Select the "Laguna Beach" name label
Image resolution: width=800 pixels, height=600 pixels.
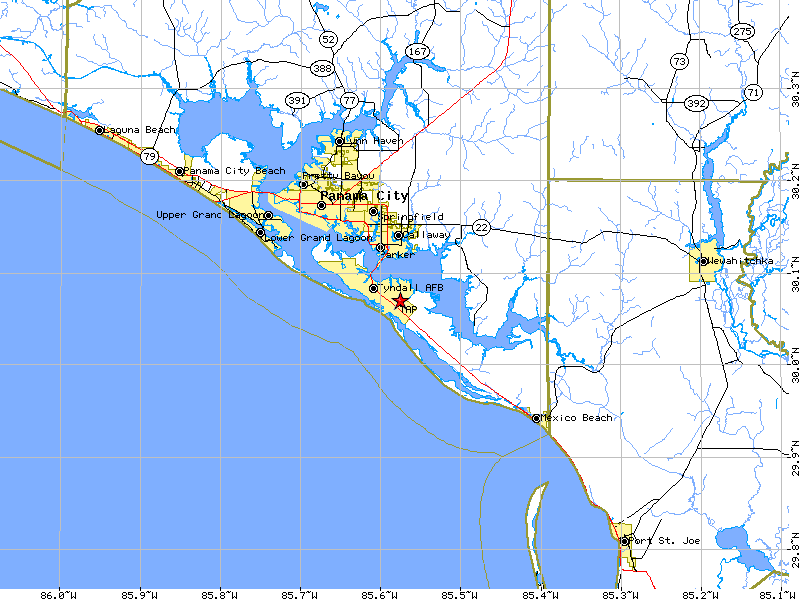point(139,130)
